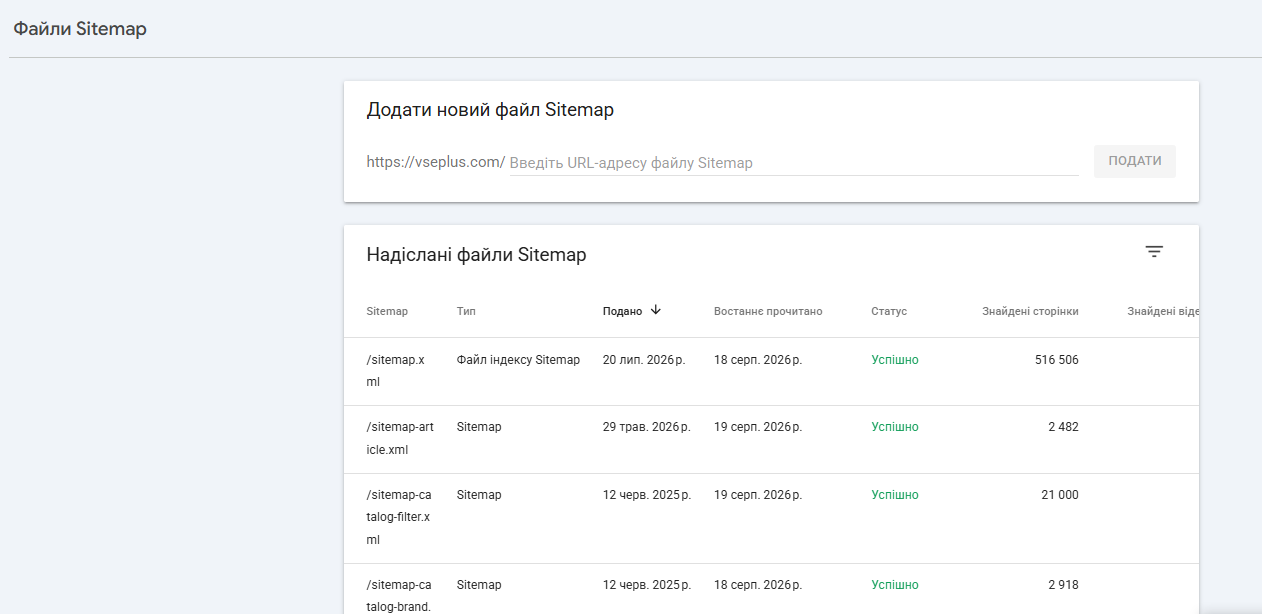This screenshot has height=614, width=1262.
Task: Sort by the Тип column header
Action: pyautogui.click(x=466, y=311)
